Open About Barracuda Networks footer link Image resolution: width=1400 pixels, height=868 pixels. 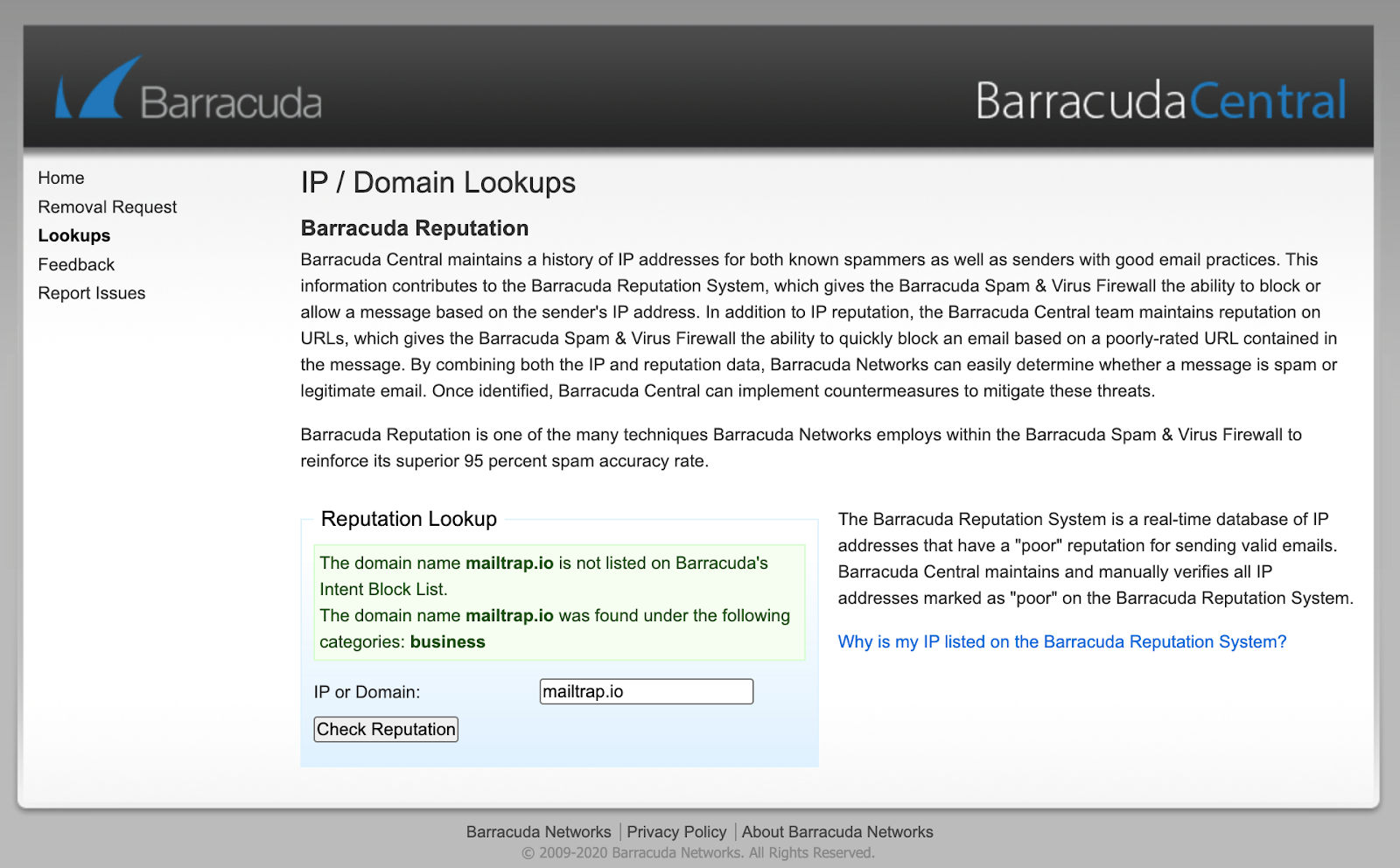click(837, 831)
